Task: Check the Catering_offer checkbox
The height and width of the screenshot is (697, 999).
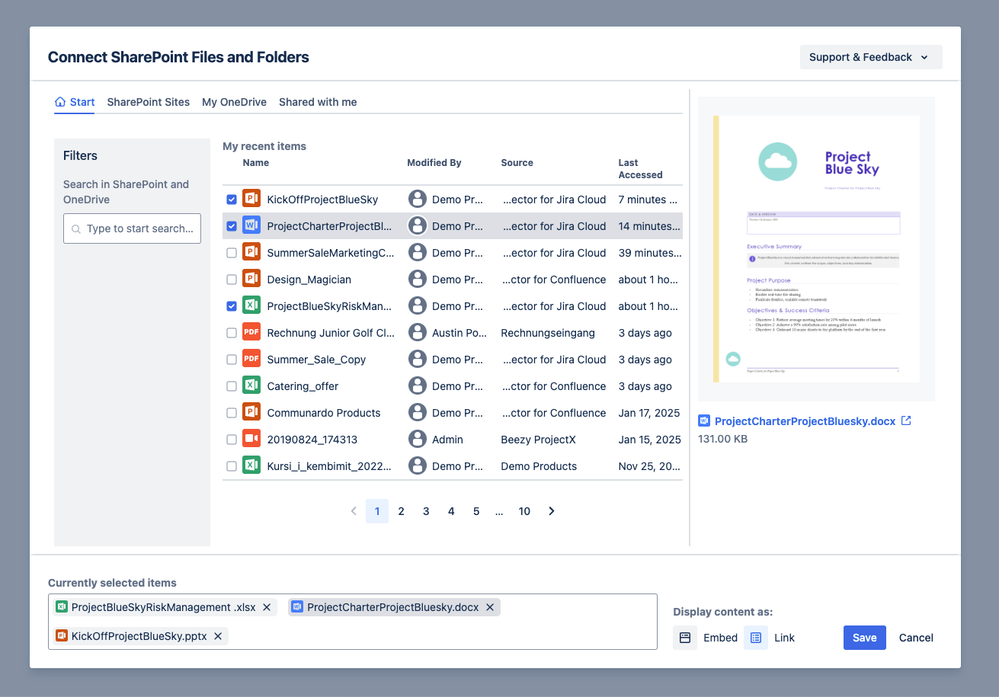Action: pyautogui.click(x=231, y=386)
